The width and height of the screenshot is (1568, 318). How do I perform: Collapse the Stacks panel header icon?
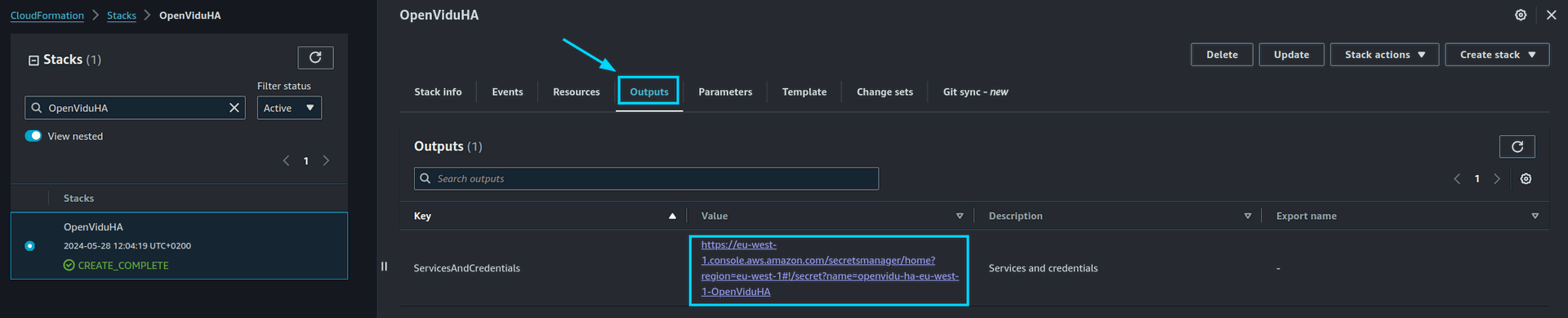tap(33, 60)
